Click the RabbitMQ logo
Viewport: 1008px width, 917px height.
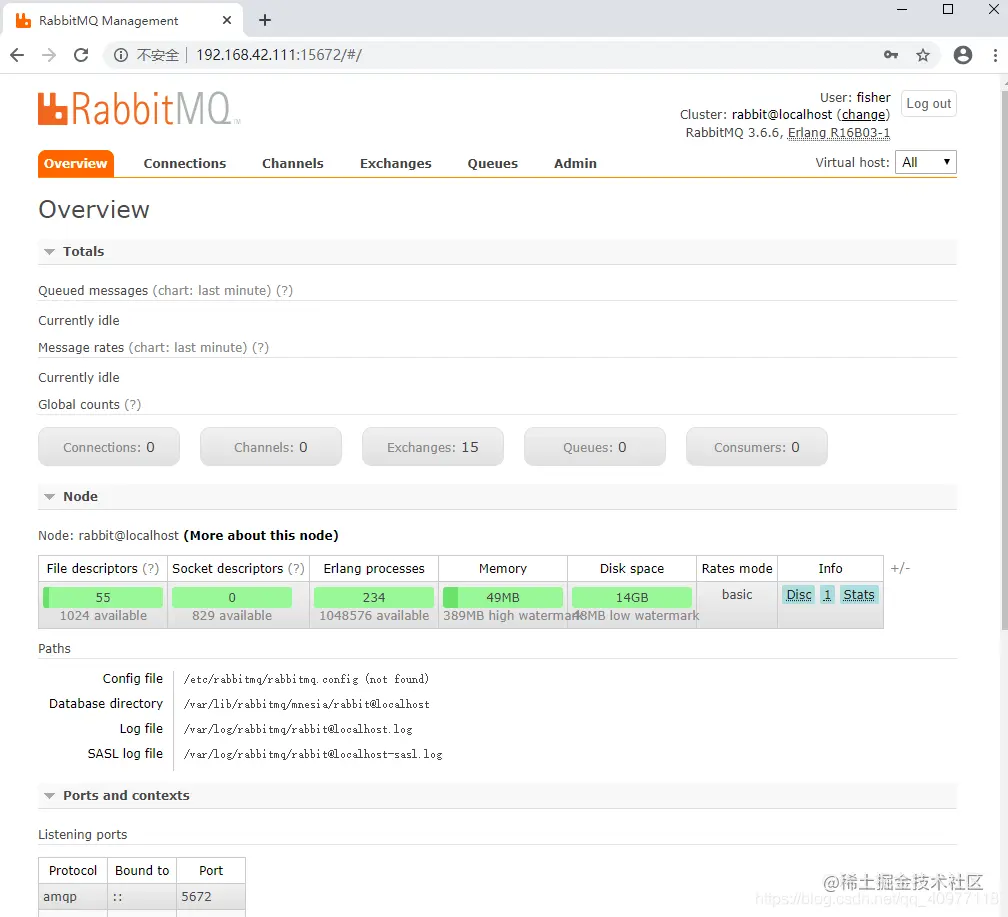[x=139, y=108]
